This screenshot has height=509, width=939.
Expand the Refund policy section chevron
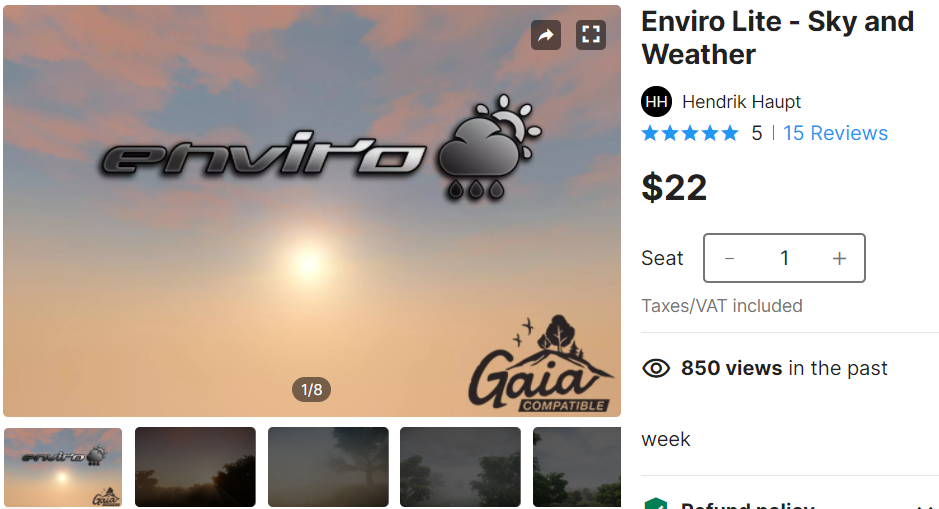tap(925, 506)
